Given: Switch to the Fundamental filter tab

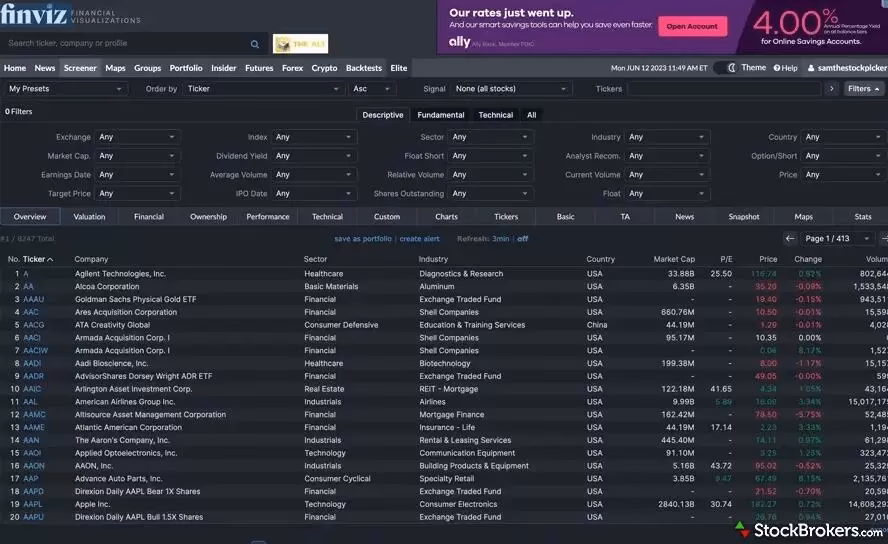Looking at the screenshot, I should coord(441,115).
